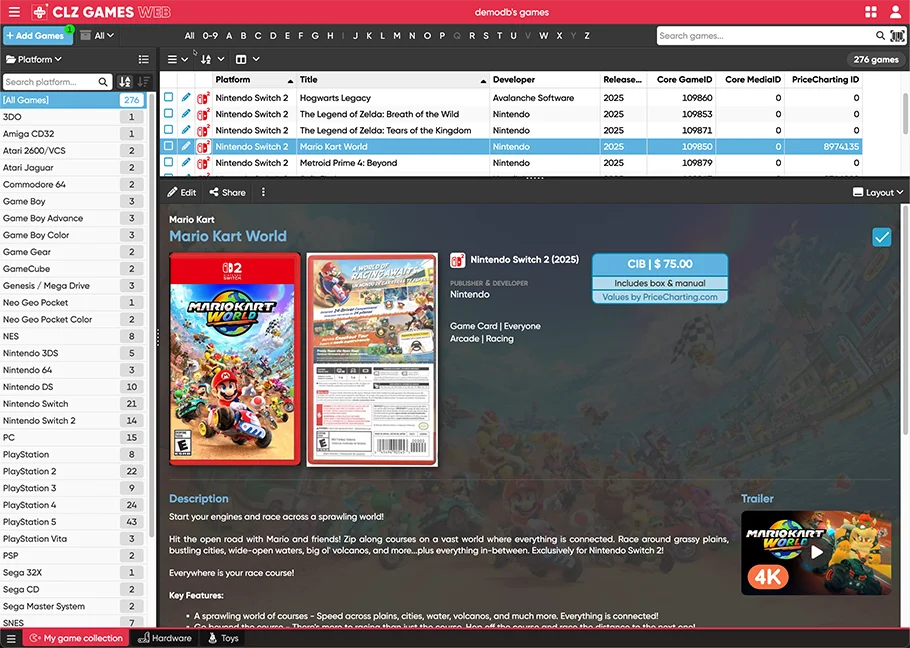
Task: Open the more options kebab menu
Action: tap(263, 192)
